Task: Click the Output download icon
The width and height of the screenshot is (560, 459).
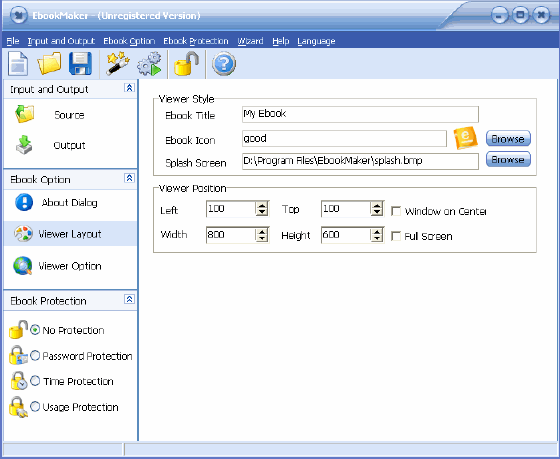Action: click(x=24, y=145)
